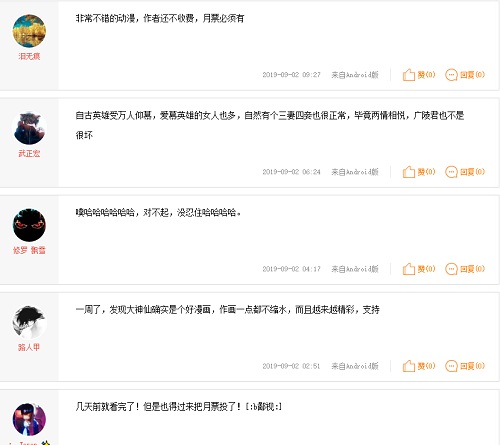Click the reply bubble icon on 武正宏's comment

pos(451,172)
